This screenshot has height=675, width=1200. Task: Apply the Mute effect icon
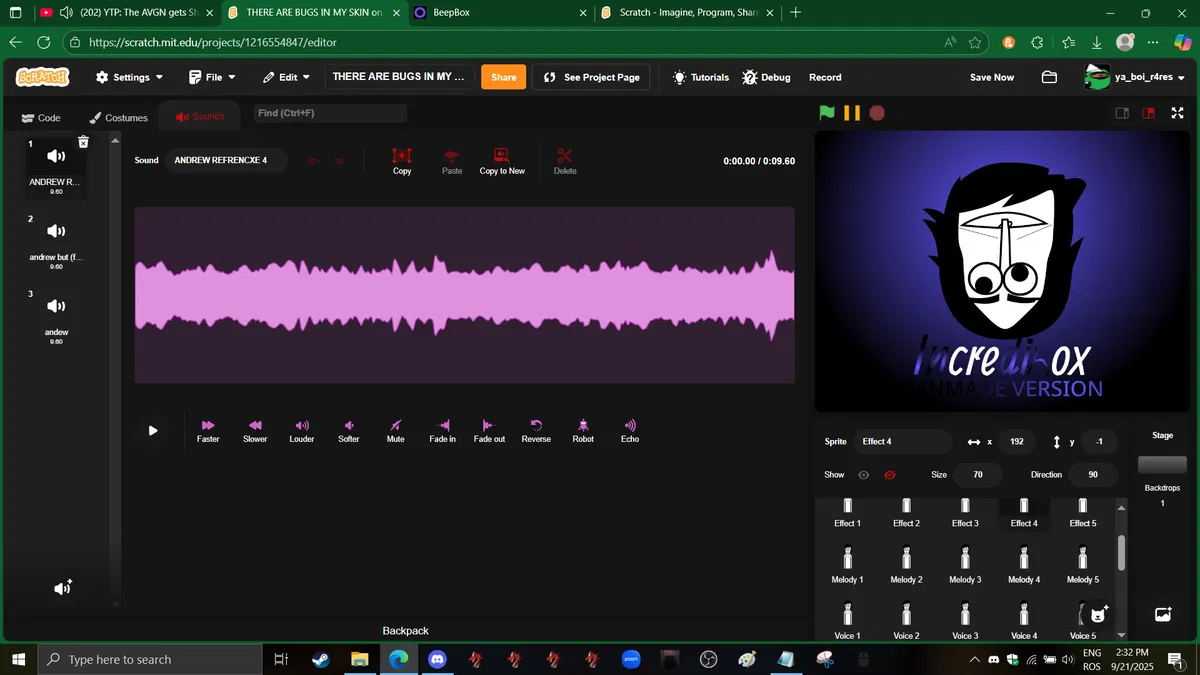tap(396, 431)
